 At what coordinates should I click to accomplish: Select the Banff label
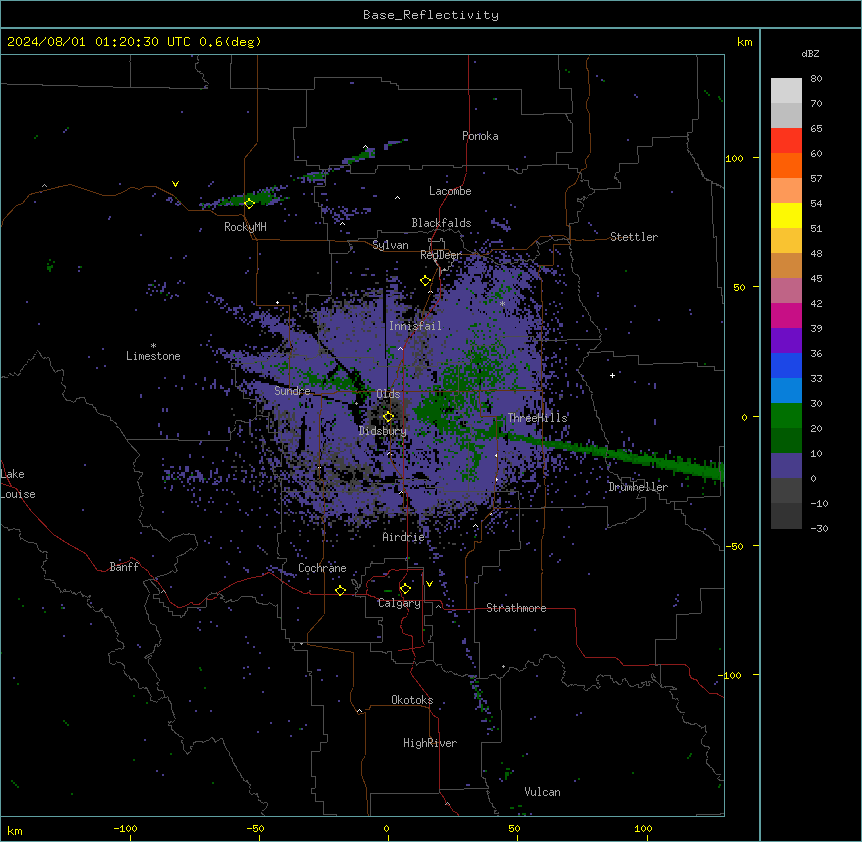pos(124,567)
